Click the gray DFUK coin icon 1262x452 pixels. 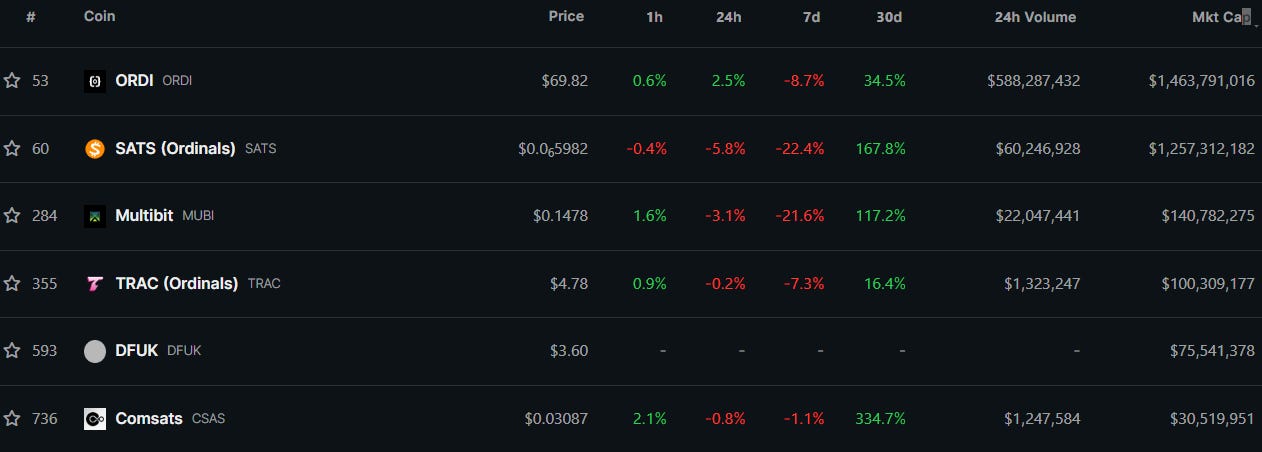[x=95, y=351]
